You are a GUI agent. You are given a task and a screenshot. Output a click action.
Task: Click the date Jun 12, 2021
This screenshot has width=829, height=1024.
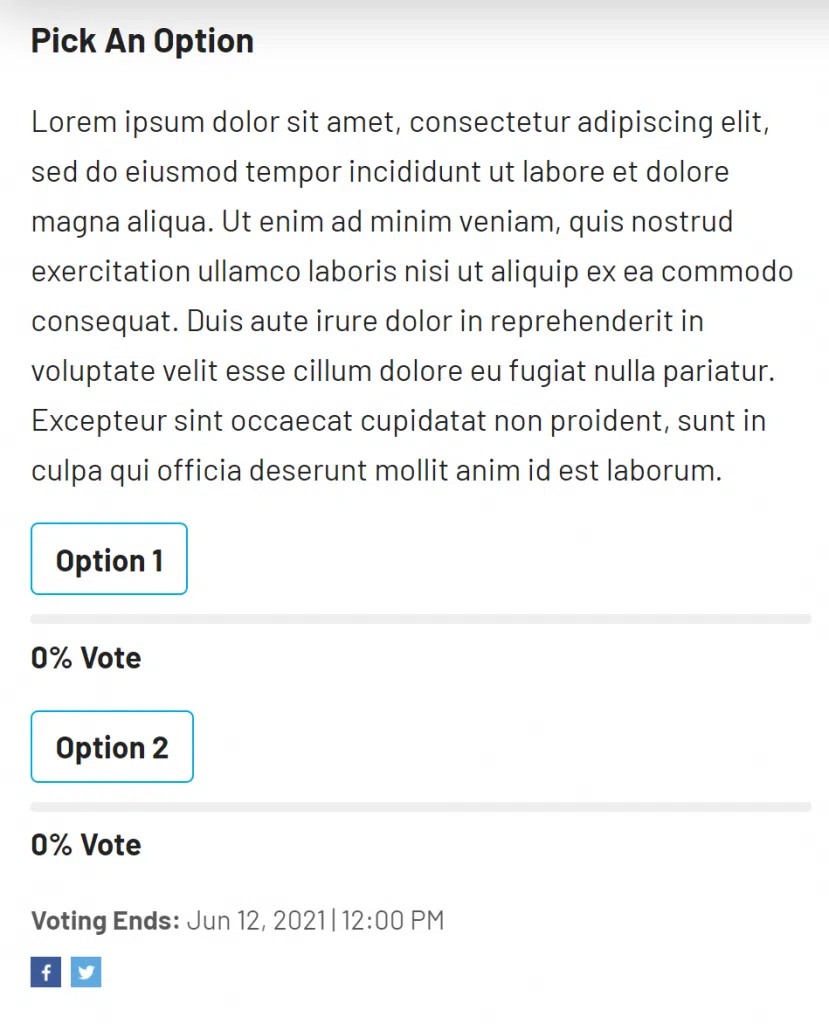256,920
